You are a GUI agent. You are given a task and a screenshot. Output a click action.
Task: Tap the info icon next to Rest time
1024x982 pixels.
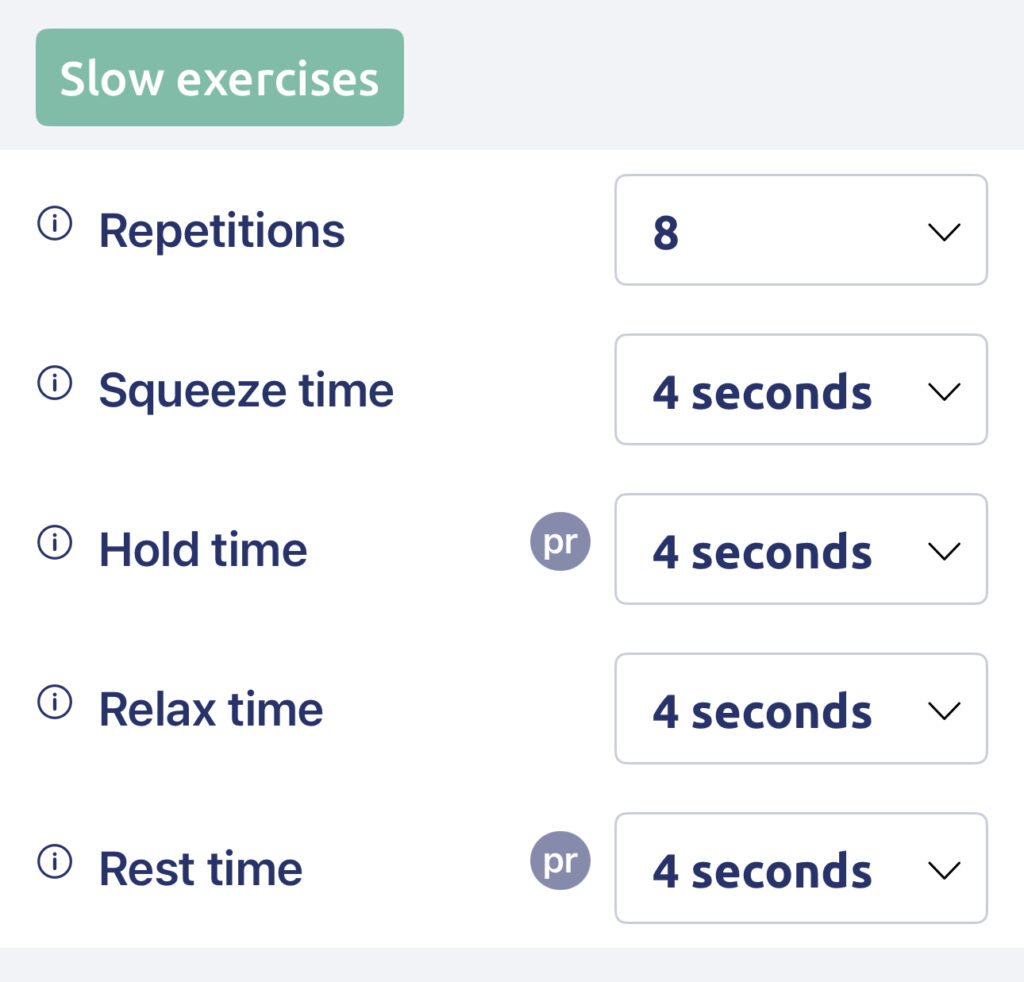tap(54, 862)
